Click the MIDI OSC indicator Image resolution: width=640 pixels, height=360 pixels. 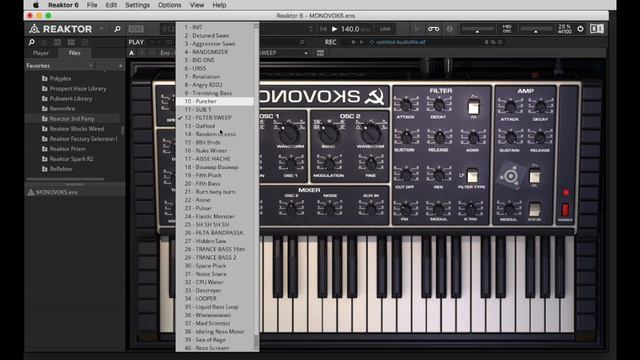[507, 29]
